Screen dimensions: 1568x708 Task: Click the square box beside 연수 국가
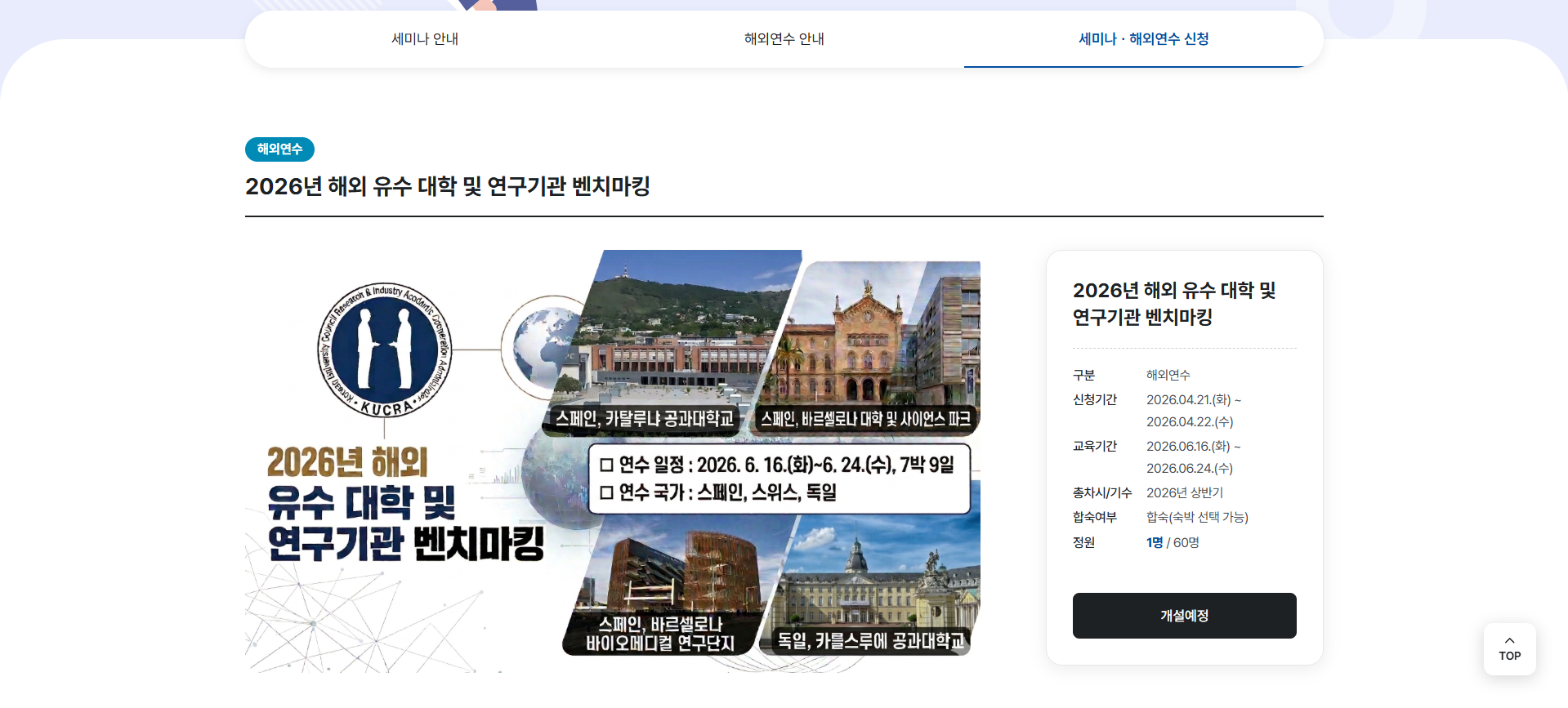[606, 493]
